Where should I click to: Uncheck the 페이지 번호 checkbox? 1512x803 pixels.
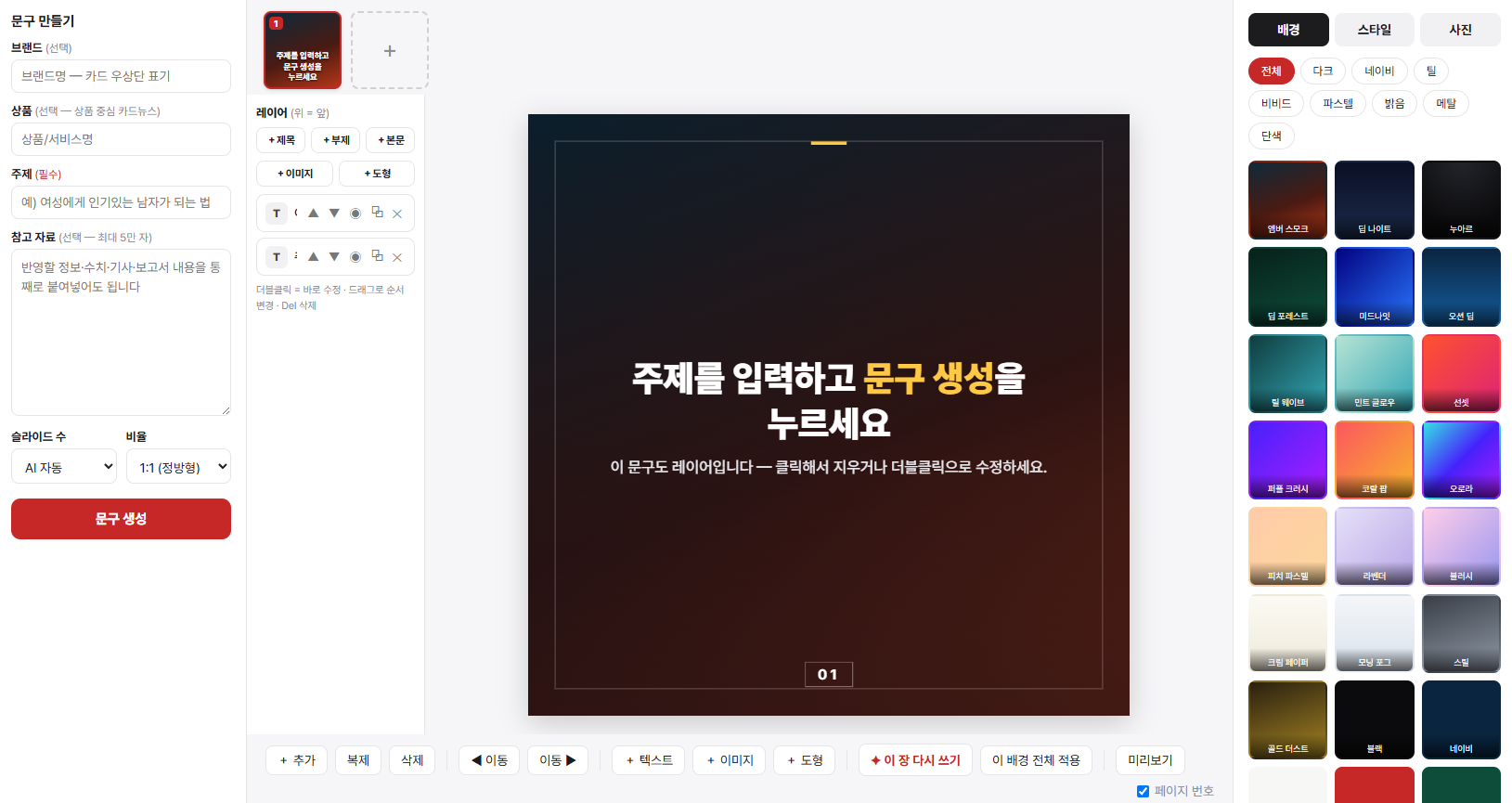(1144, 791)
